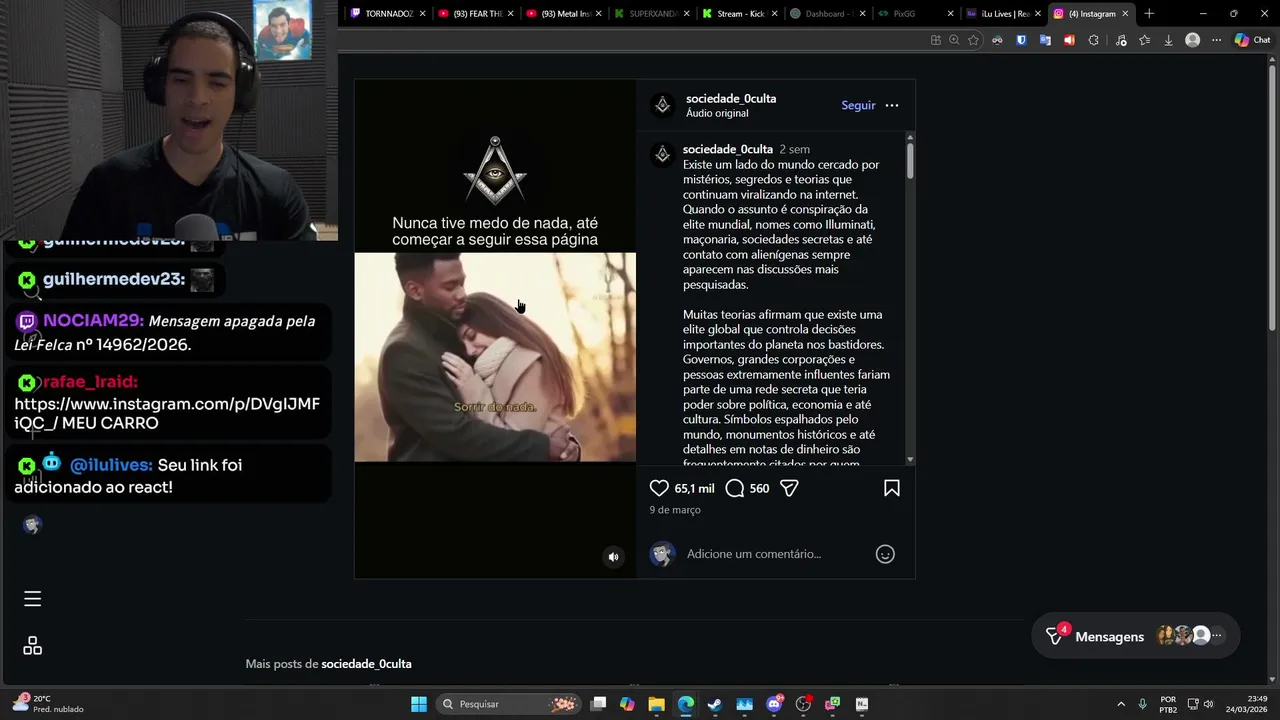Open sociedade_0culta profile from post header
Screen dimensions: 1280x720
tap(731, 98)
